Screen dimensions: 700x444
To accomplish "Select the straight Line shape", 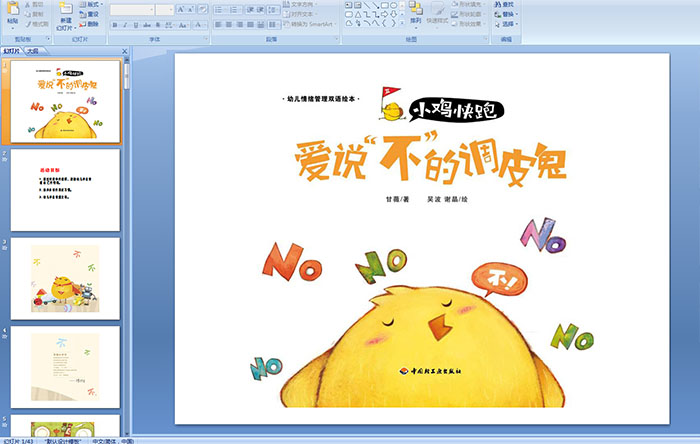I will click(367, 5).
